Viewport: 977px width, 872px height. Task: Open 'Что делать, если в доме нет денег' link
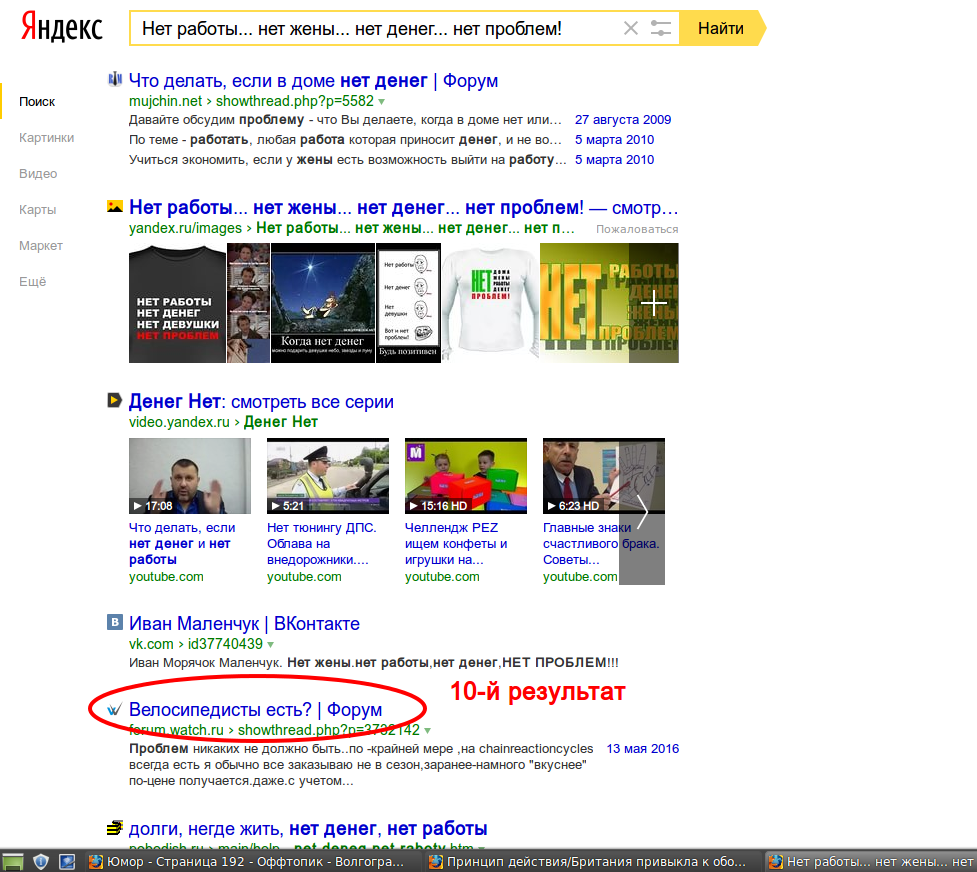(x=313, y=80)
